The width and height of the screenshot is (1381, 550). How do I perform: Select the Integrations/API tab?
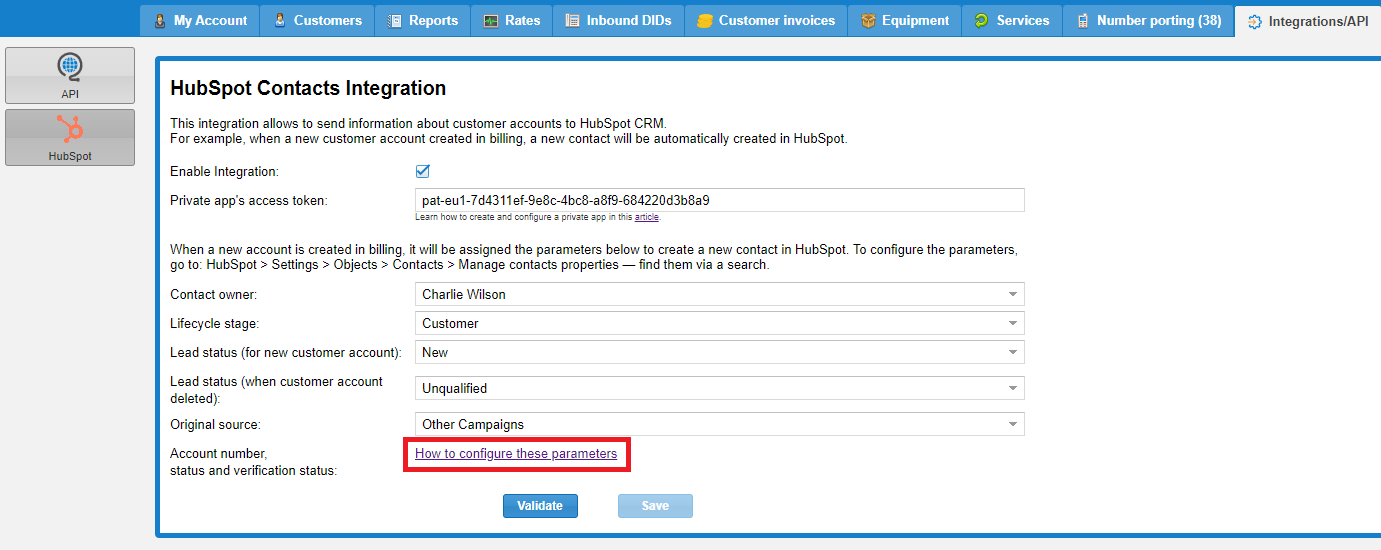[x=1308, y=21]
